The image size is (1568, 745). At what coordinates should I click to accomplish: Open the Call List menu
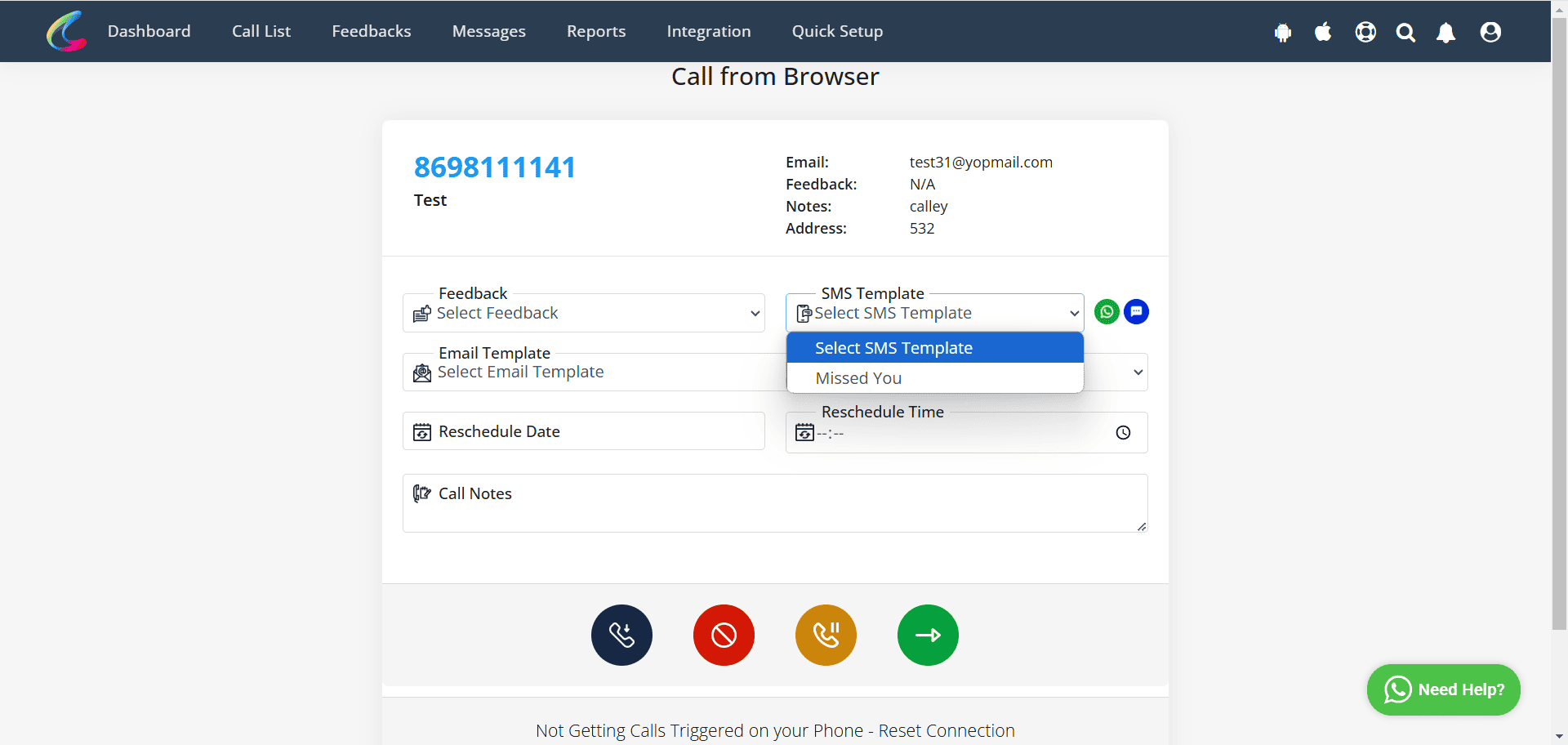tap(261, 31)
